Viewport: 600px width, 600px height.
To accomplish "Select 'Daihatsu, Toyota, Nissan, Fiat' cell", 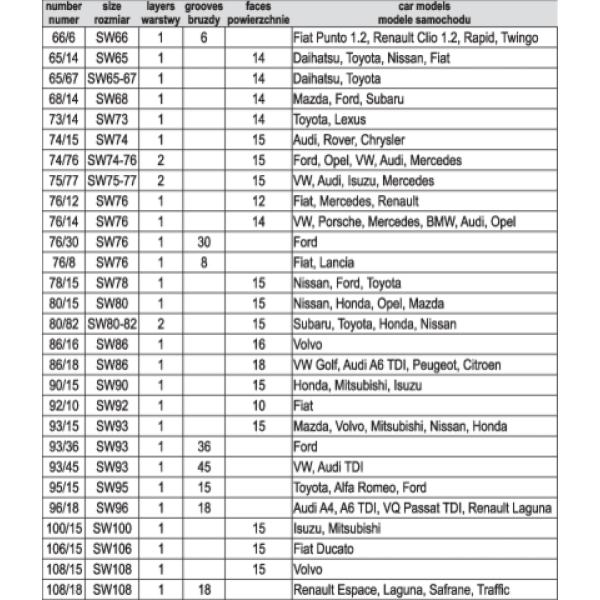I will (425, 58).
